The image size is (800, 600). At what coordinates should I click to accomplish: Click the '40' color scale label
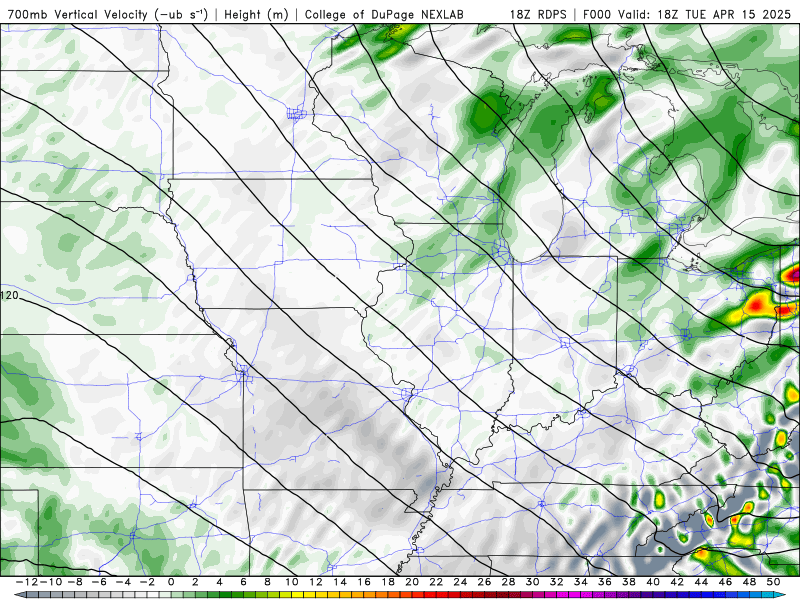653,582
